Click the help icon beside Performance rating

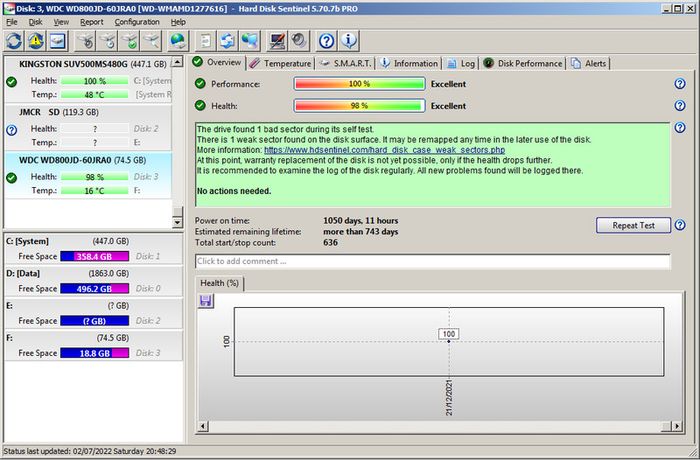coord(680,84)
